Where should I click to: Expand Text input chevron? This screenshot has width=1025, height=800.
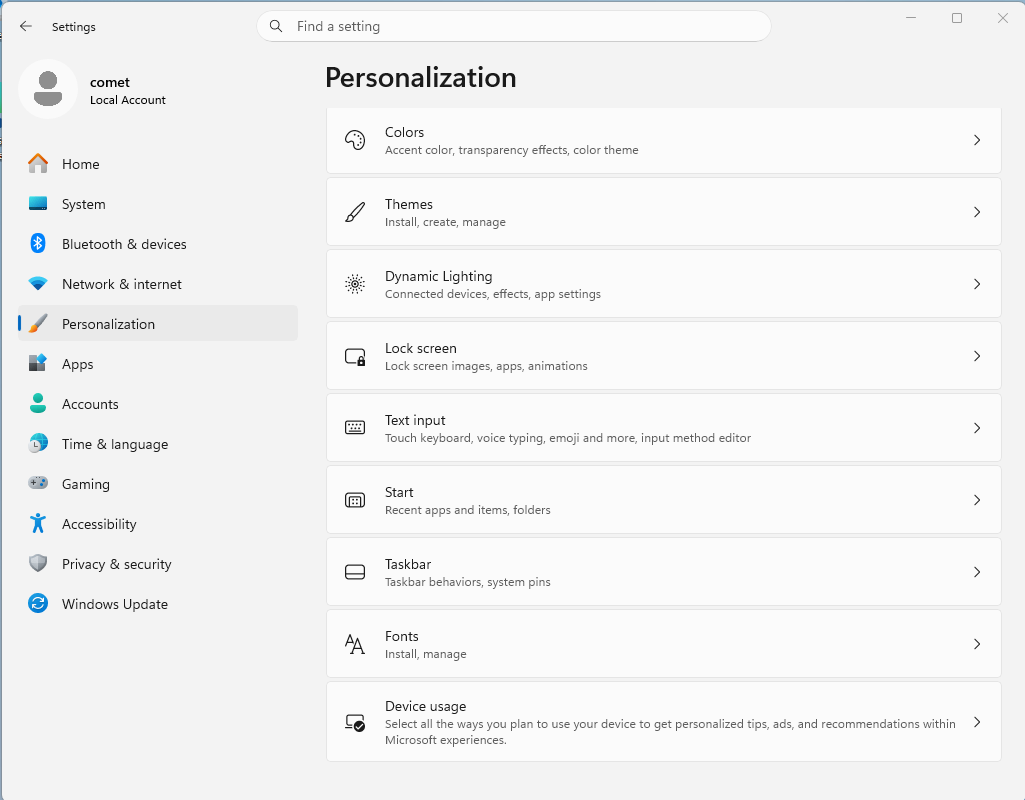pos(977,428)
